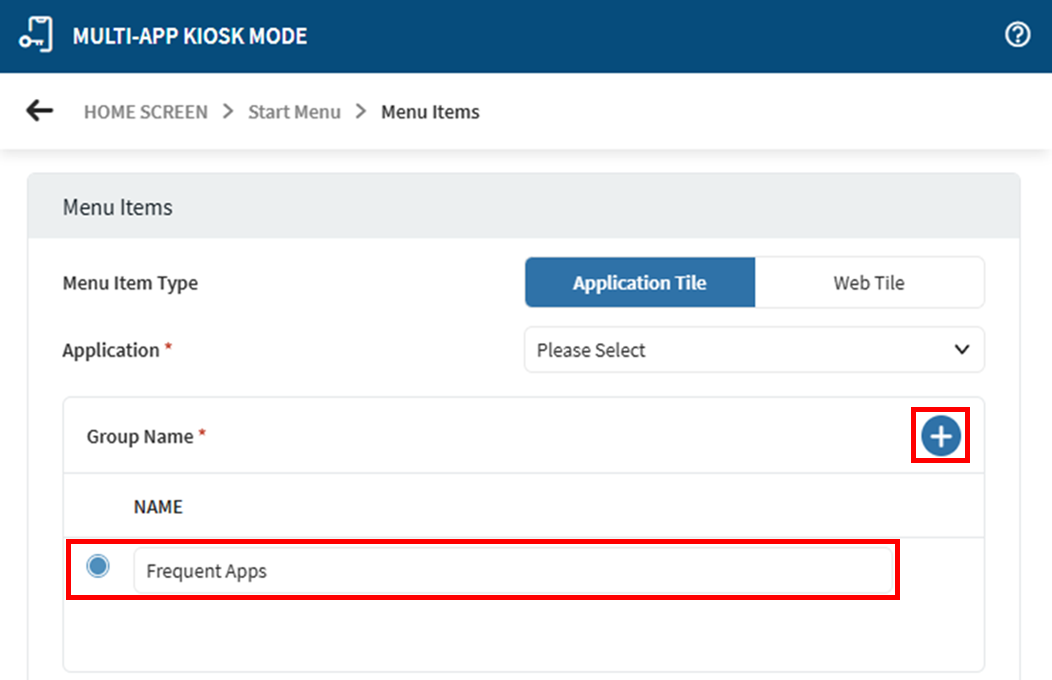1052x680 pixels.
Task: Open the Application 'Please Select' dropdown
Action: click(x=740, y=350)
